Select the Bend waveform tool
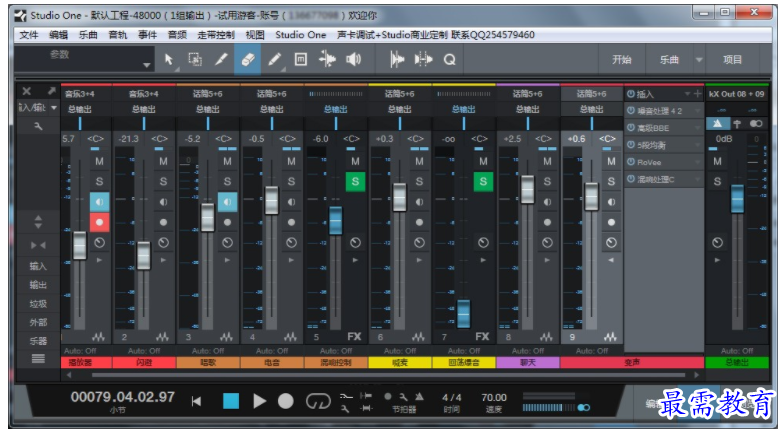Viewport: 782px width, 435px height. (327, 59)
